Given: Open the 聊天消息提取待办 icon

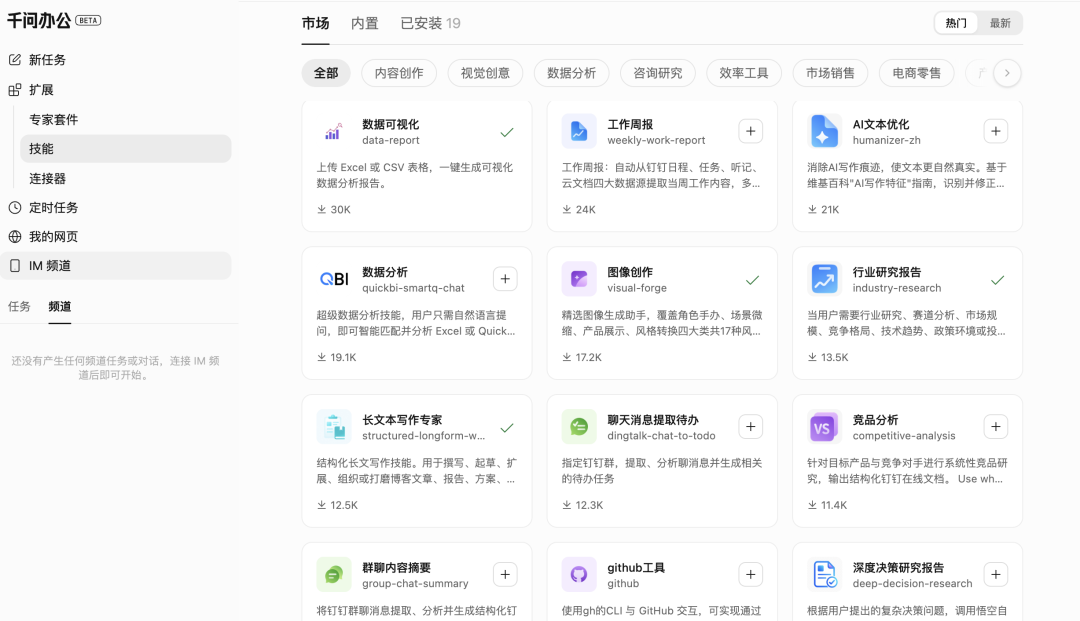Looking at the screenshot, I should click(x=579, y=427).
